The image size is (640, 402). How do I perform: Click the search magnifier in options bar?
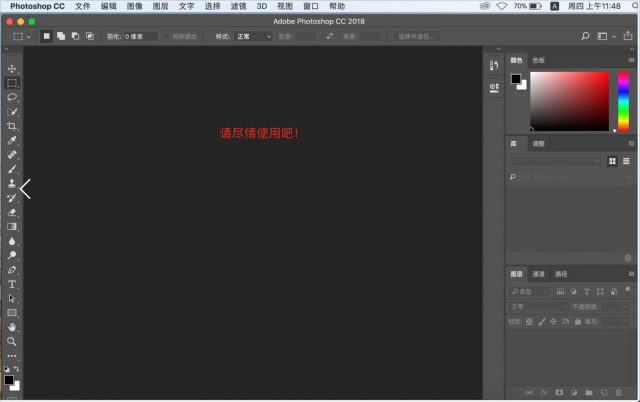585,36
